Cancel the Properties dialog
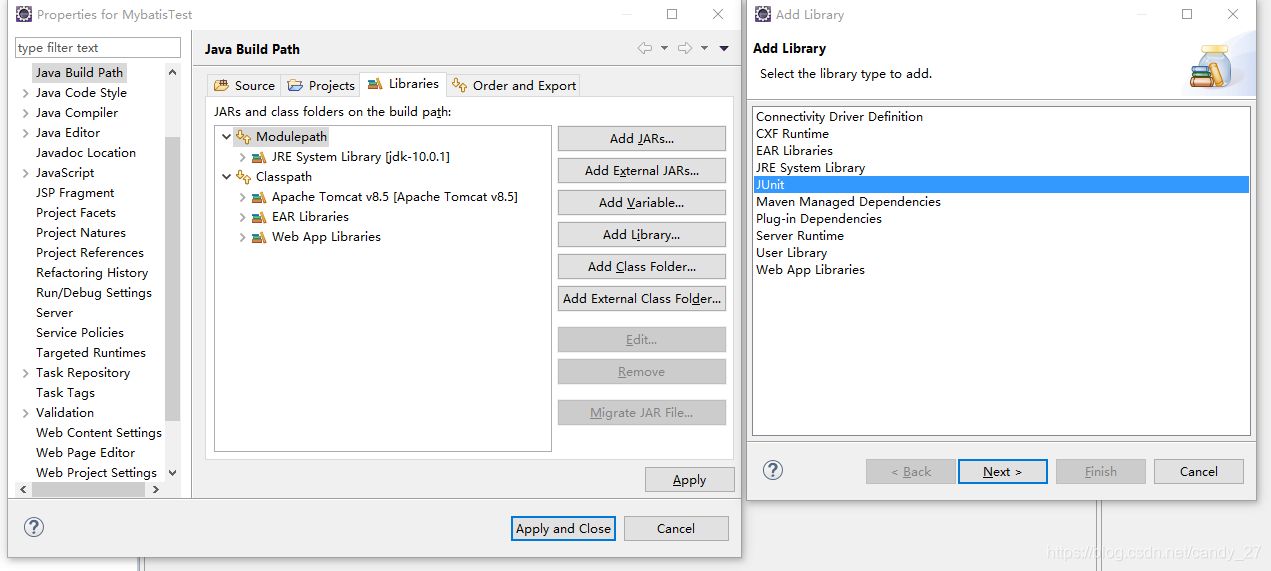This screenshot has height=571, width=1271. (x=676, y=529)
